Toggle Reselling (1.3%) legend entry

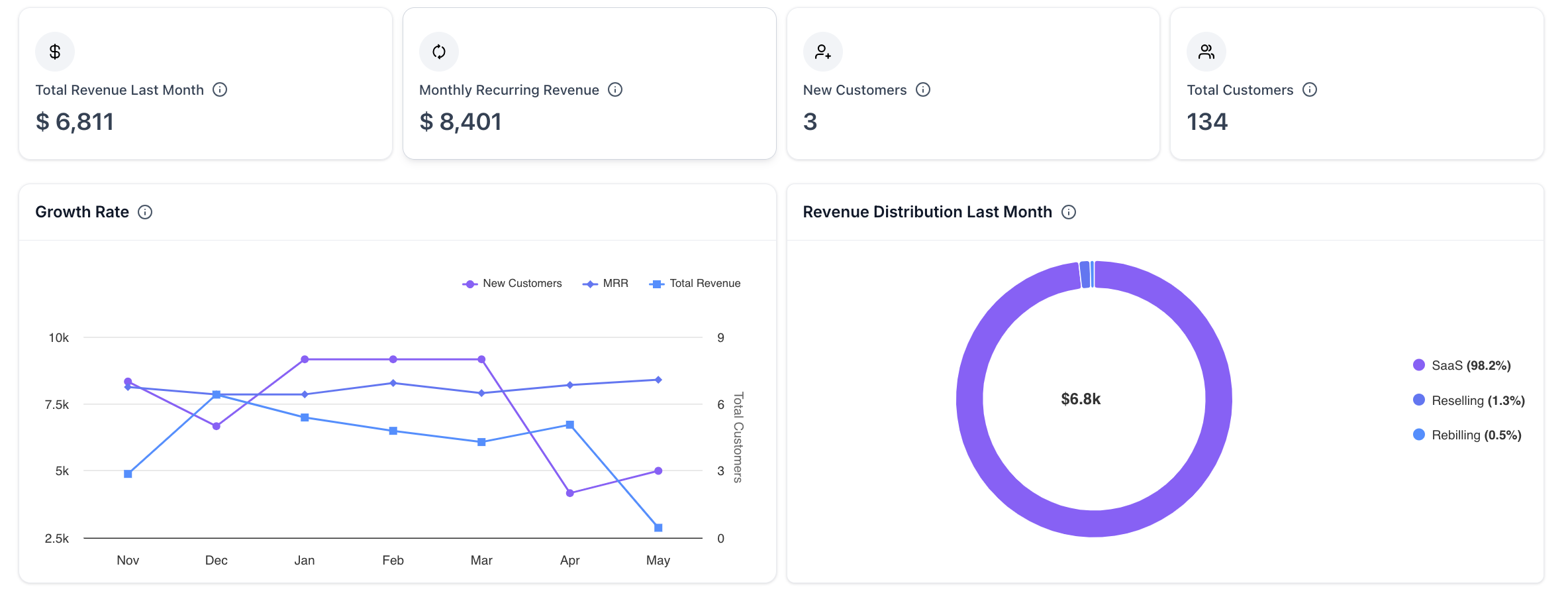[1469, 400]
